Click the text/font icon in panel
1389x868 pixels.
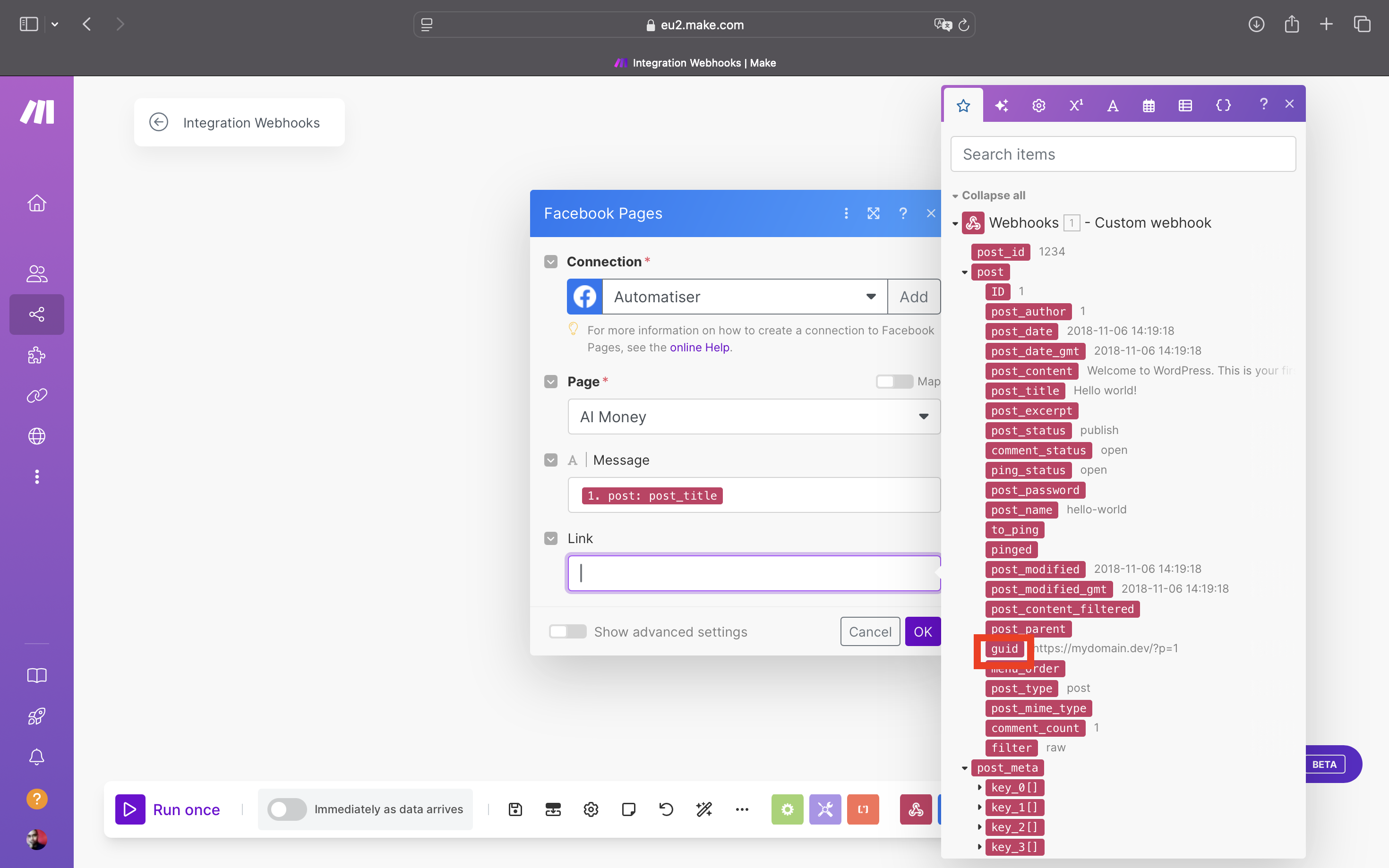pyautogui.click(x=1112, y=105)
